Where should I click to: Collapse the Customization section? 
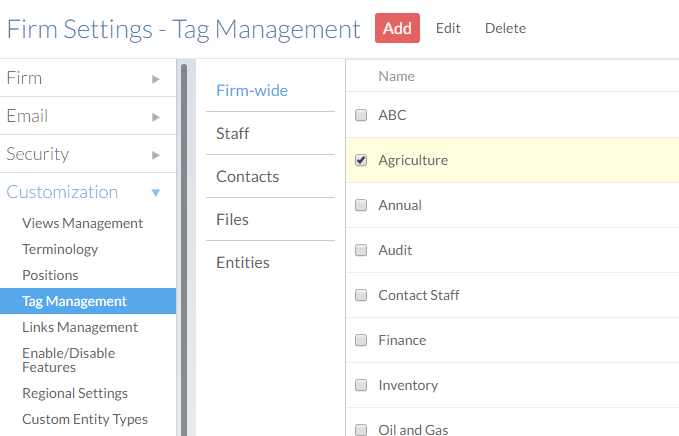pos(155,192)
